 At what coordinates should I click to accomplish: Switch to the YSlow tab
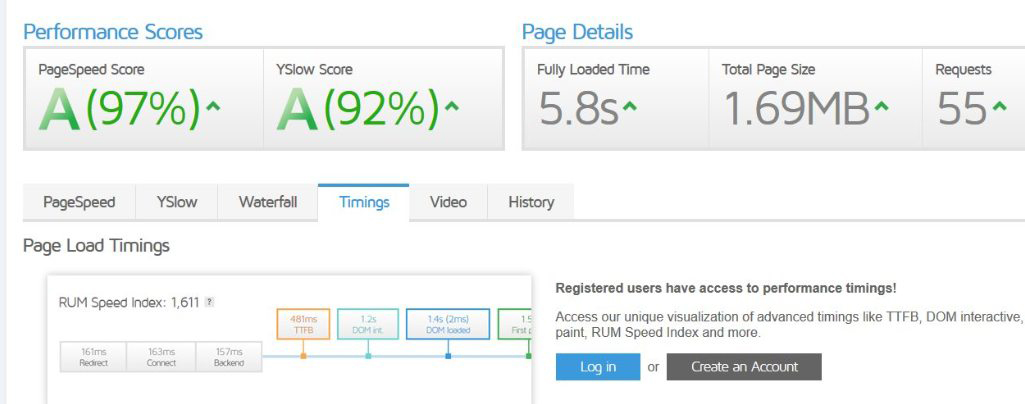[177, 202]
